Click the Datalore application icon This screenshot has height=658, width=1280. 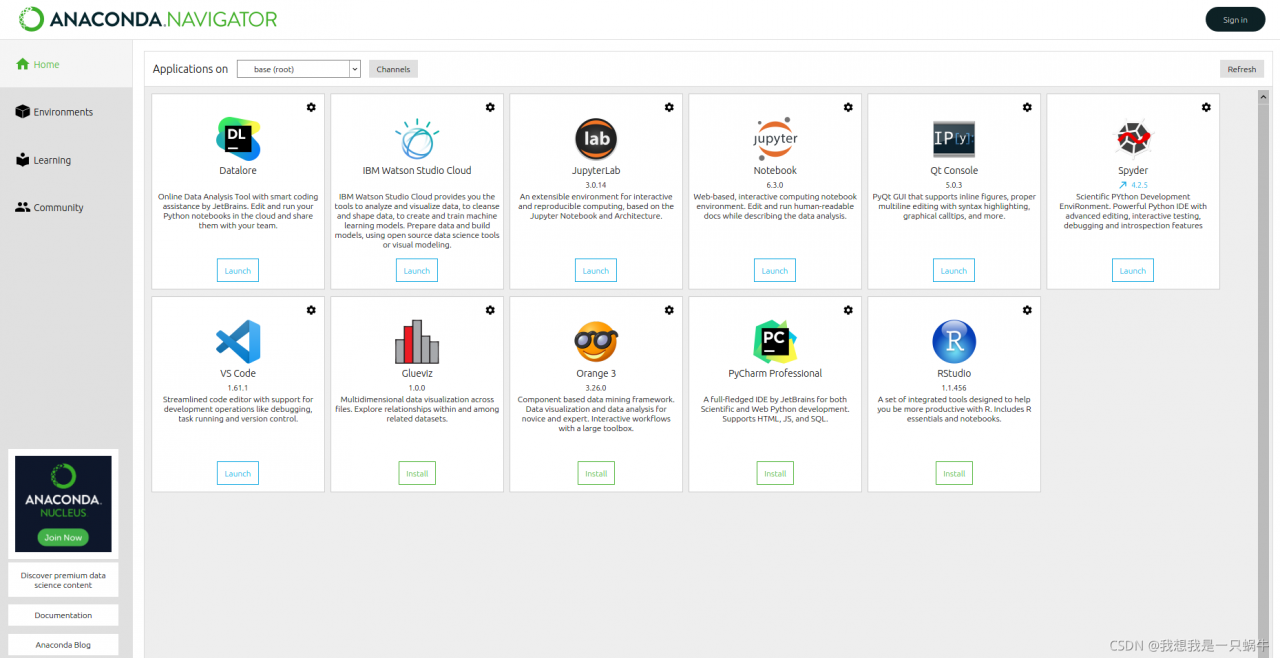pos(238,139)
